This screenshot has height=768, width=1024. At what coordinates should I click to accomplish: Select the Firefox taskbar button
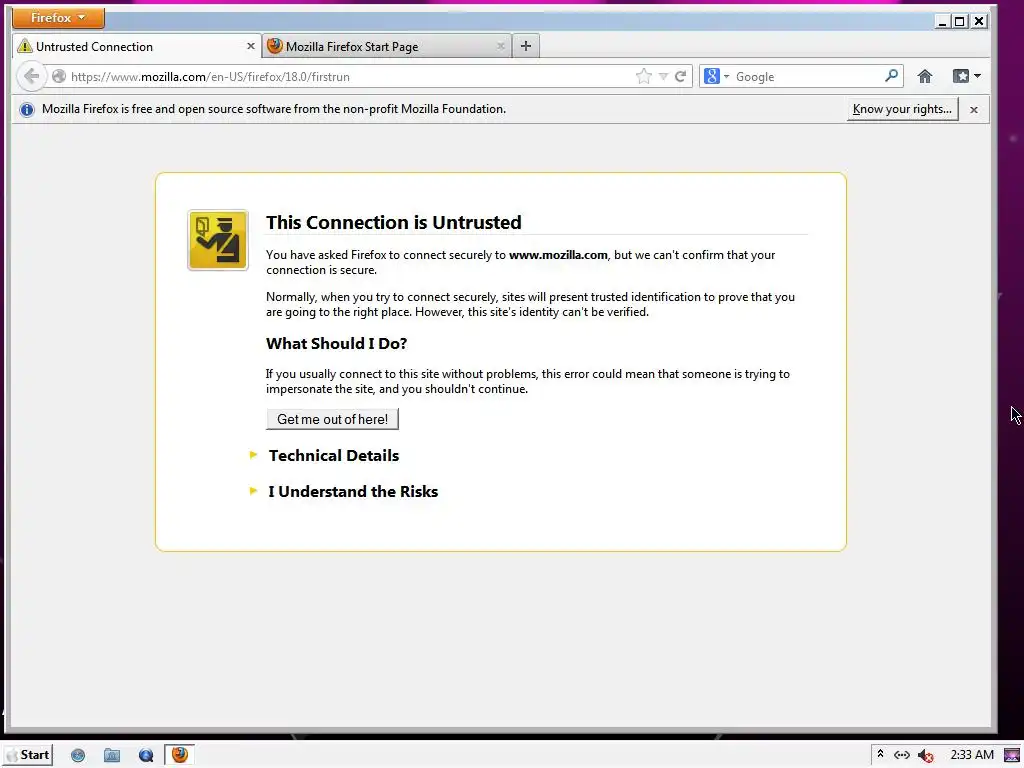(180, 755)
